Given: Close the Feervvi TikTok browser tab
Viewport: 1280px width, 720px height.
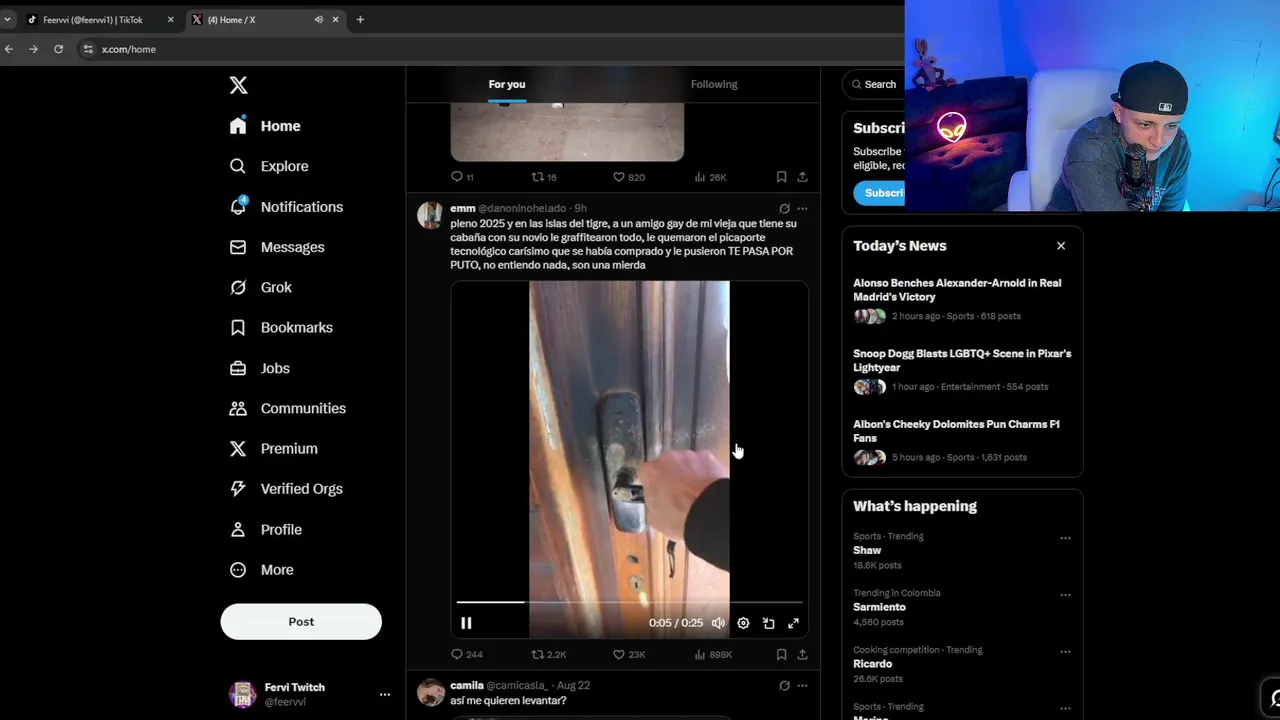Looking at the screenshot, I should 170,19.
